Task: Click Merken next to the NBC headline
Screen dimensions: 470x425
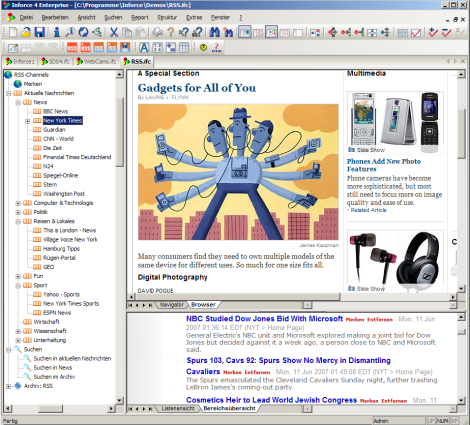Action: tap(355, 319)
